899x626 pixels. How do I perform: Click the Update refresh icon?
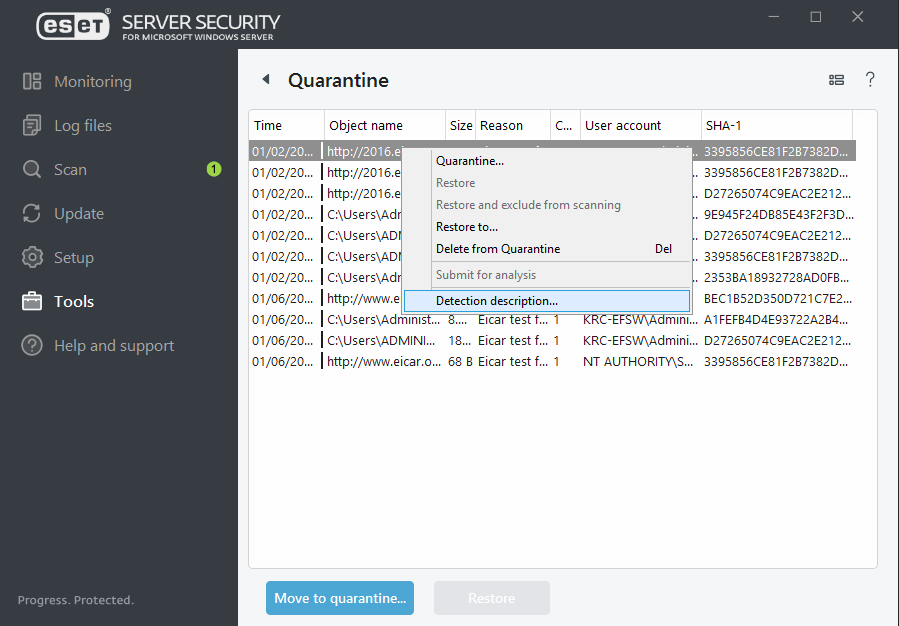[32, 214]
